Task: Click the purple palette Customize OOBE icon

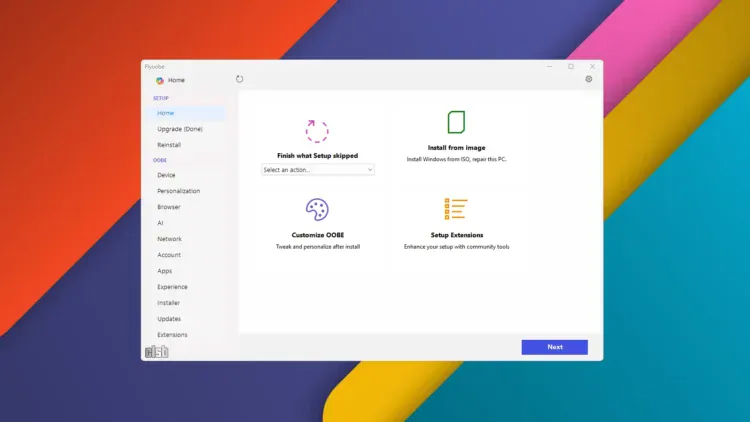Action: coord(317,209)
